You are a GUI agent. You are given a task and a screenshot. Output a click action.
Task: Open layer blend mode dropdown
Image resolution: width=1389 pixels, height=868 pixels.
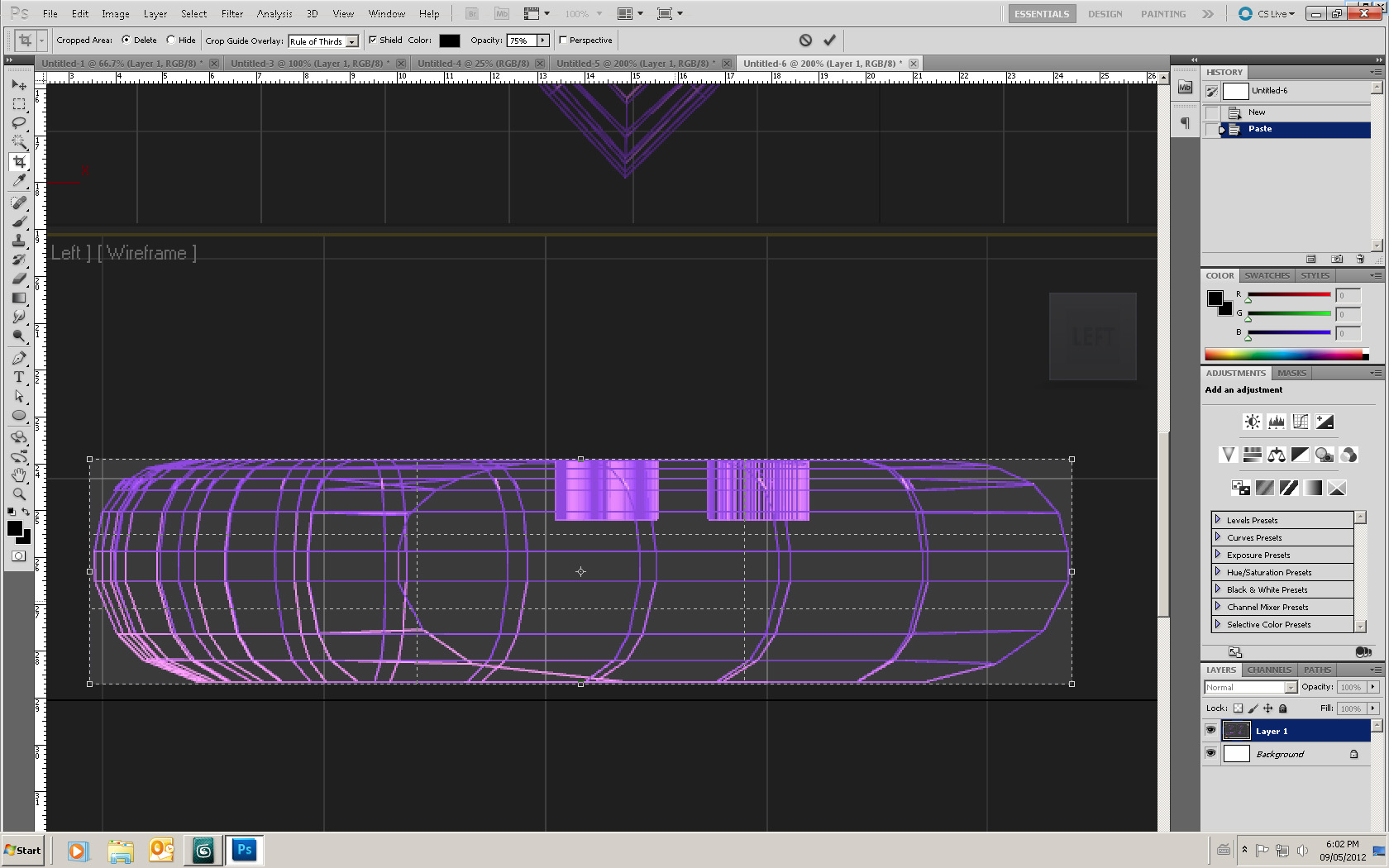coord(1251,688)
